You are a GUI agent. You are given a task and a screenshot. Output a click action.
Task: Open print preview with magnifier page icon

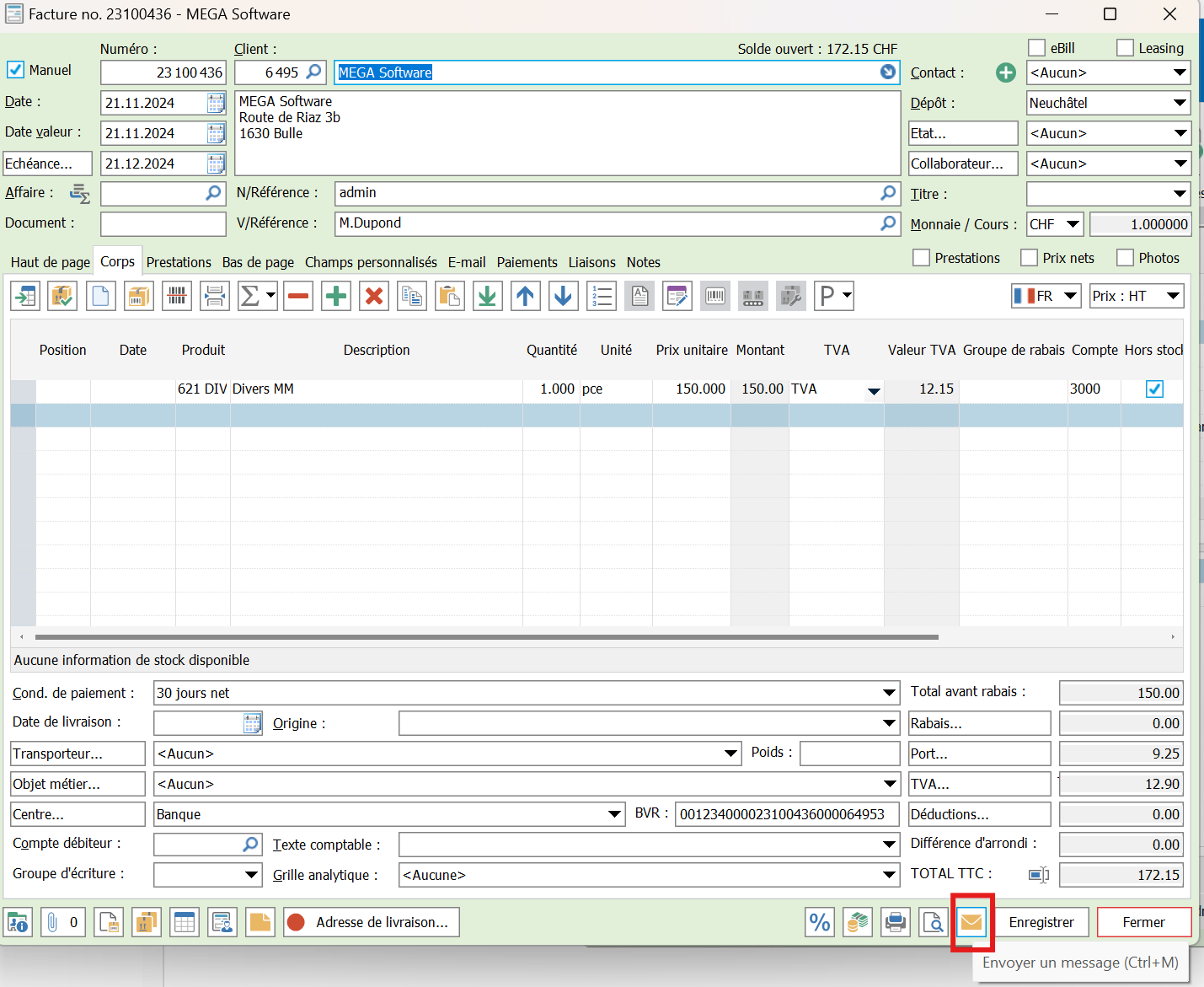coord(934,922)
